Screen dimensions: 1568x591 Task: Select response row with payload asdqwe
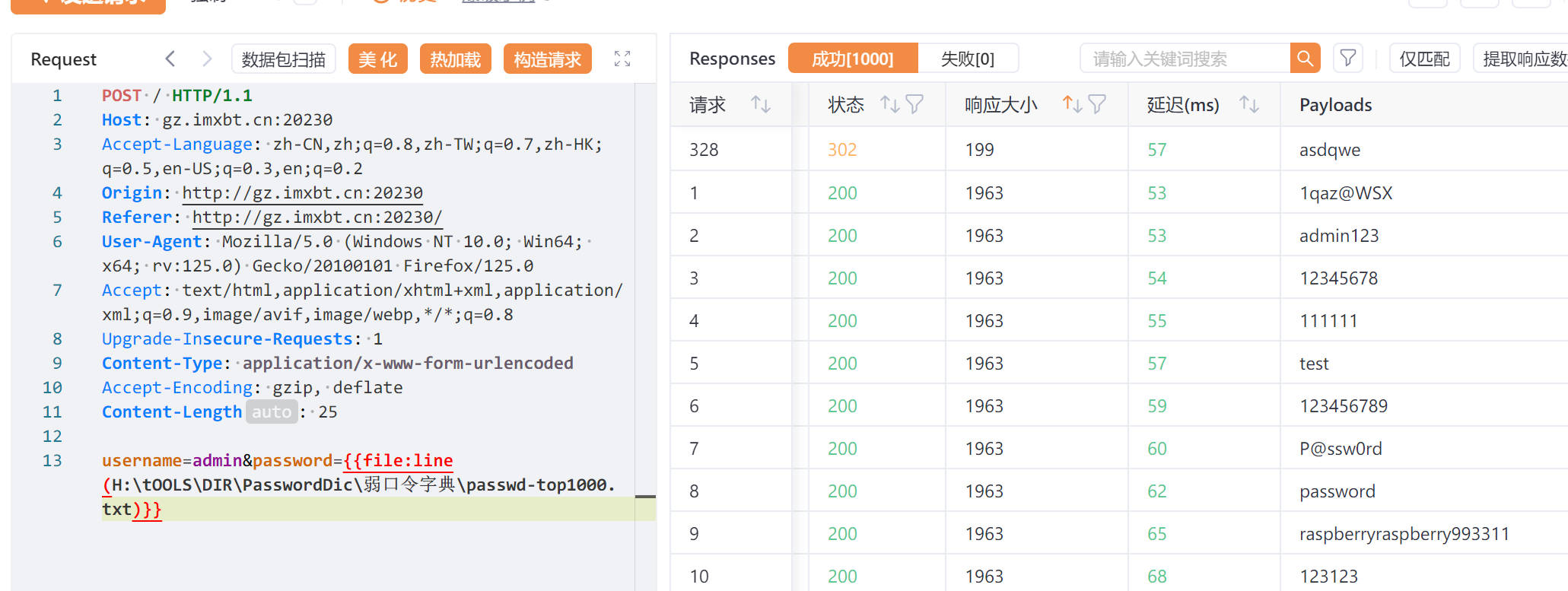pyautogui.click(x=1118, y=150)
